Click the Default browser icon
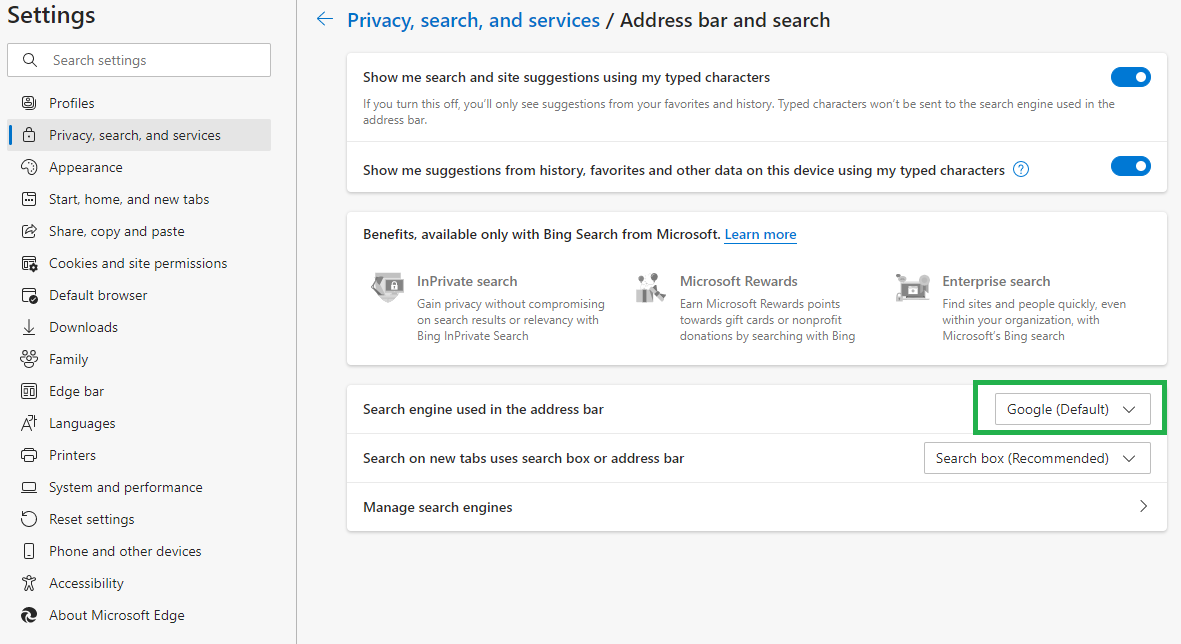 point(29,295)
